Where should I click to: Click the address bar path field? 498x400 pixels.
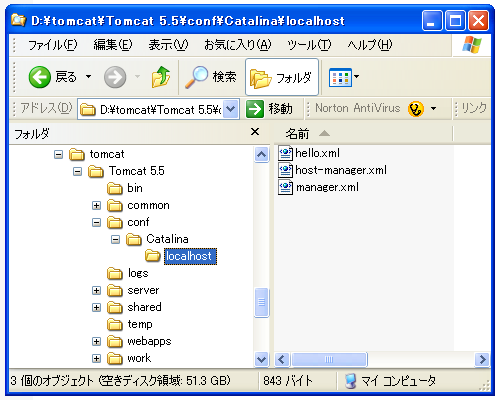click(x=158, y=109)
